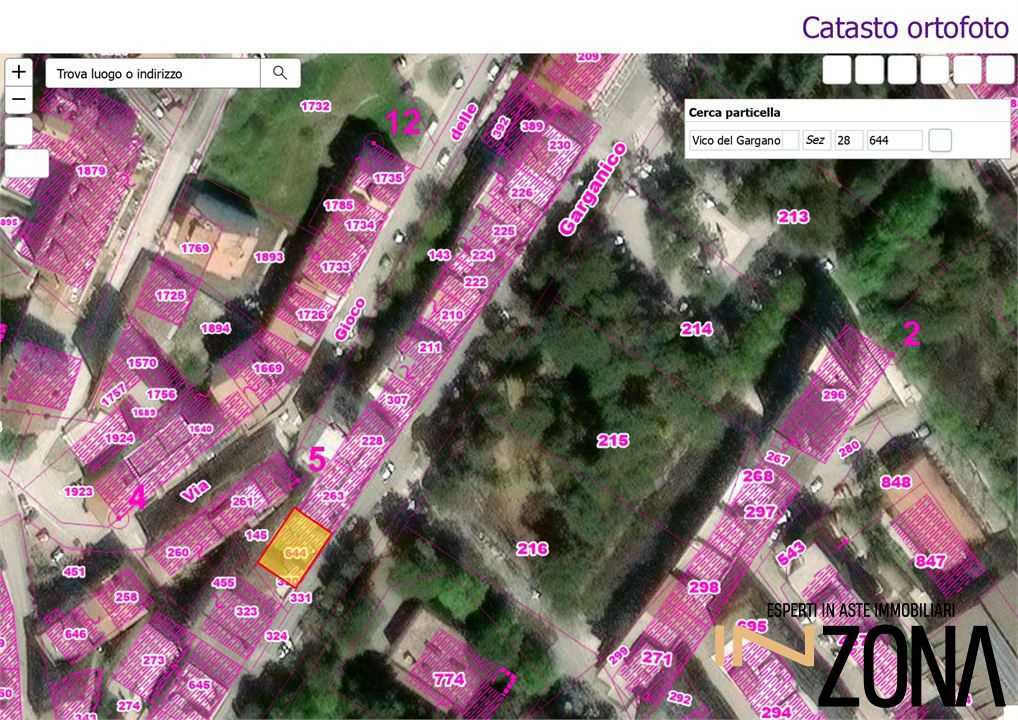Click the magnifying glass search icon
This screenshot has height=720, width=1018.
tap(280, 73)
